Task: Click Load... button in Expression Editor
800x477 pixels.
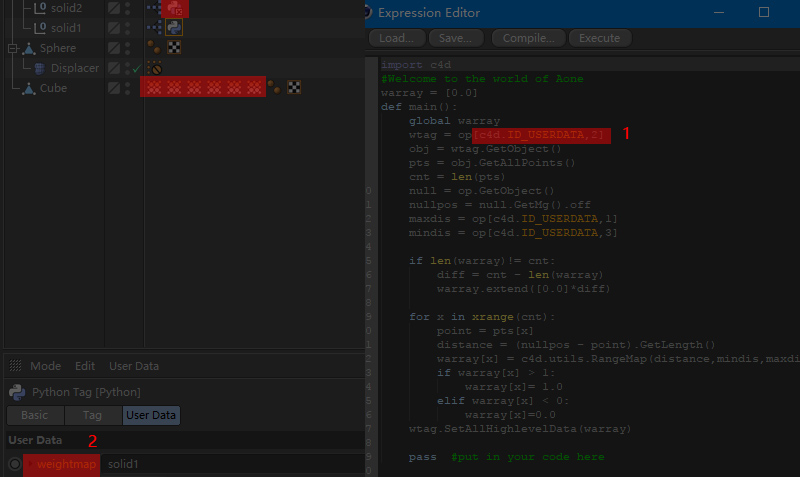Action: tap(396, 38)
